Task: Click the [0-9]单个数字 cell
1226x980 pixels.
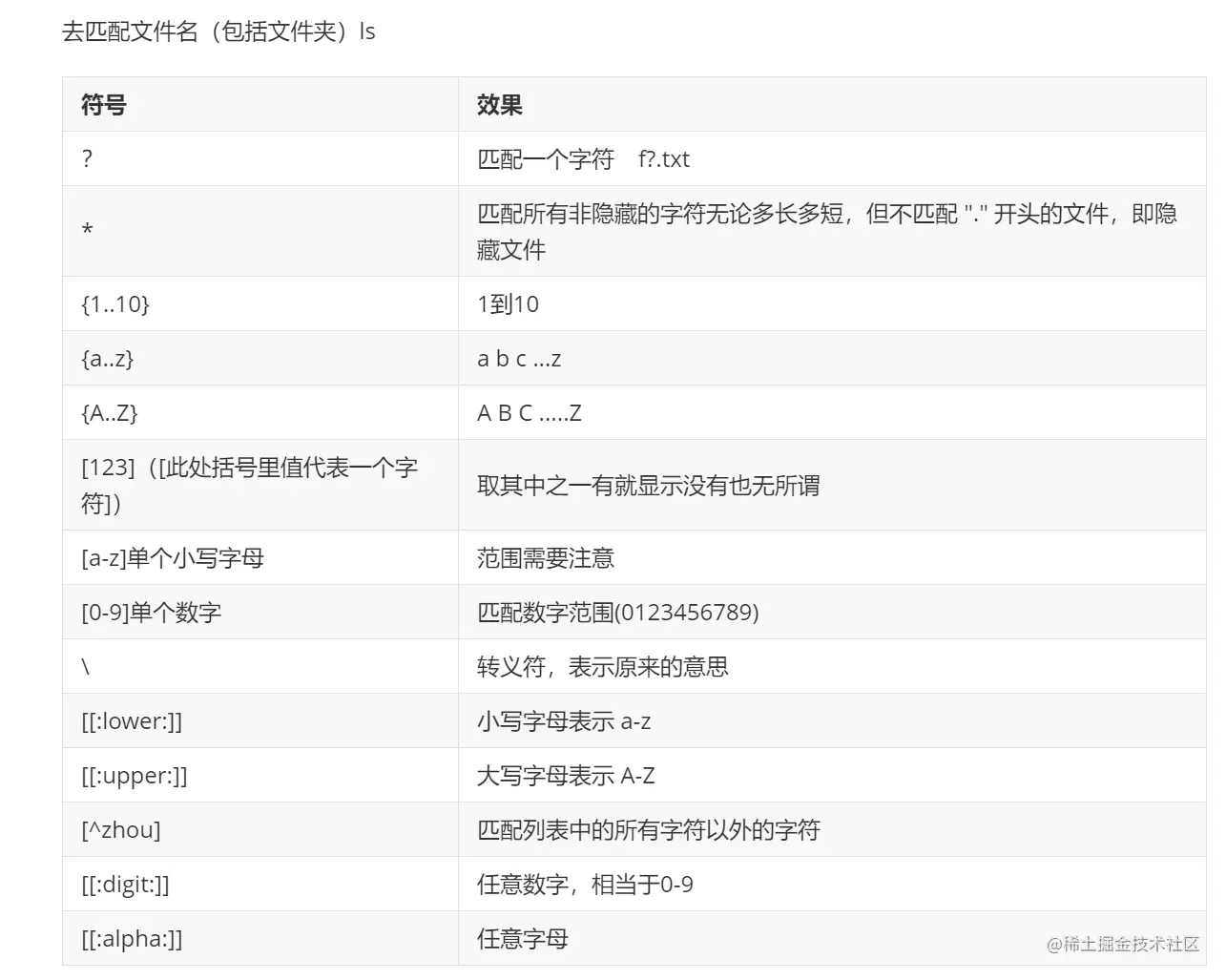Action: coord(151,612)
